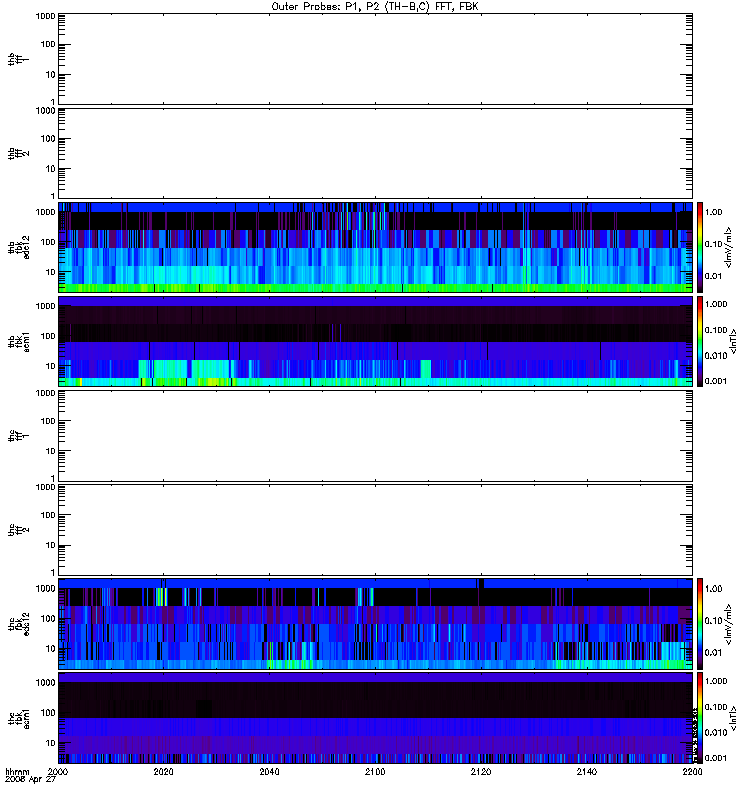The image size is (750, 800).
Task: Click the thb fbk edc12 spectrogram panel
Action: tap(375, 247)
